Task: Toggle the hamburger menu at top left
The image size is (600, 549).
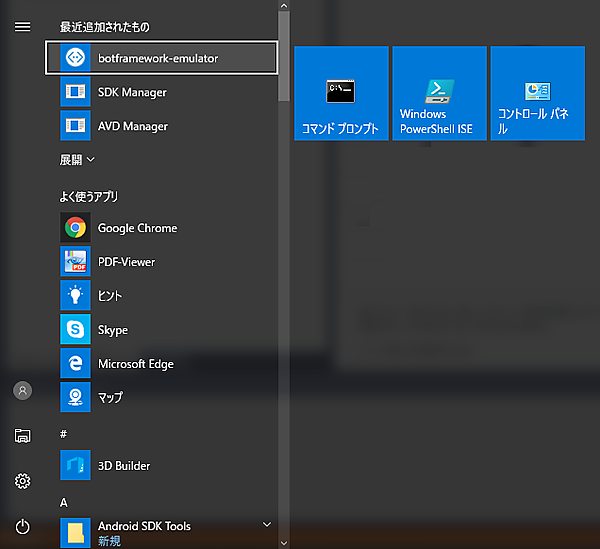Action: pos(22,27)
